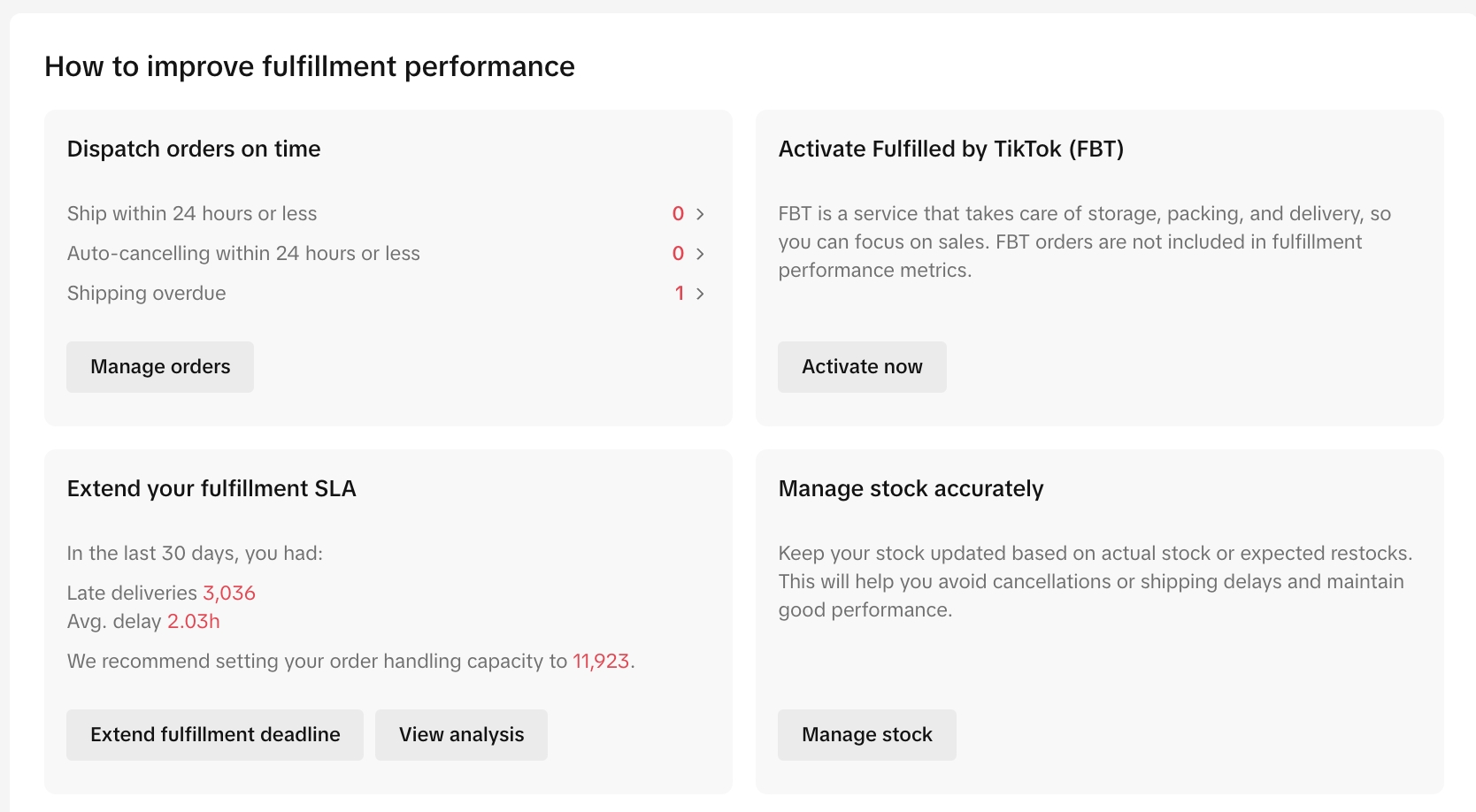
Task: Click Extend fulfillment deadline button
Action: (215, 735)
